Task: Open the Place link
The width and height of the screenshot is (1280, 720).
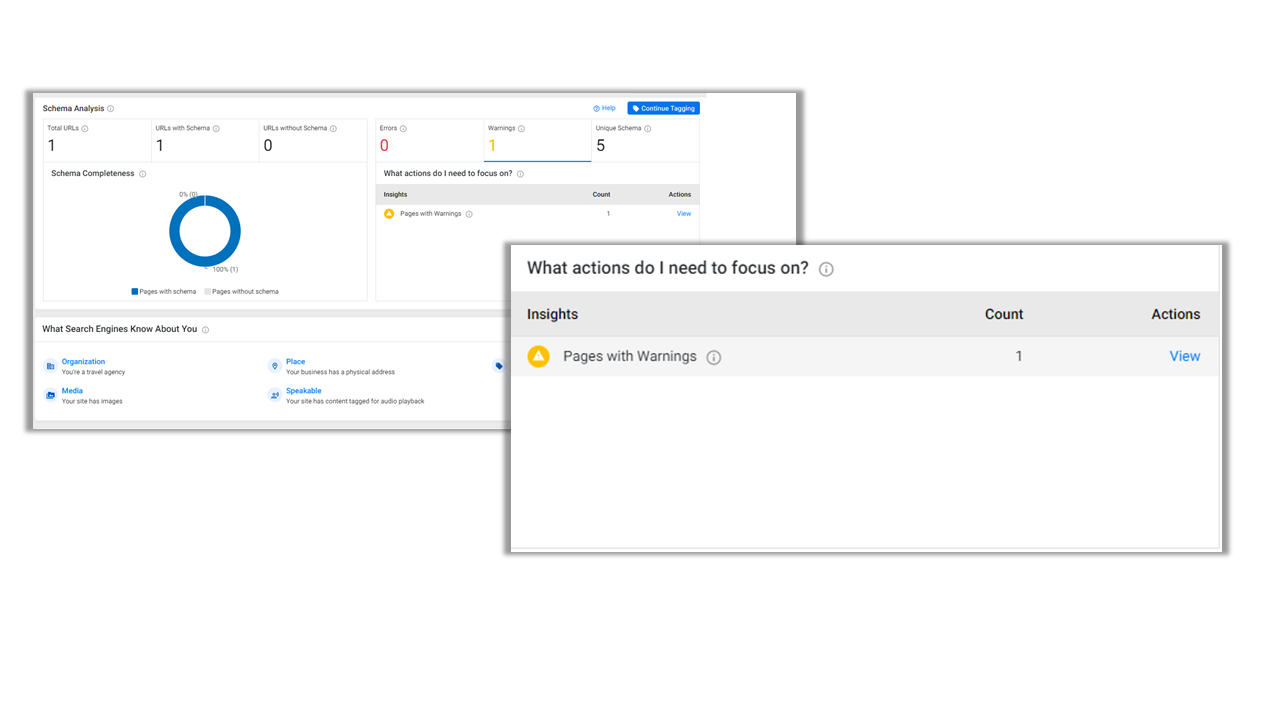Action: pos(296,362)
